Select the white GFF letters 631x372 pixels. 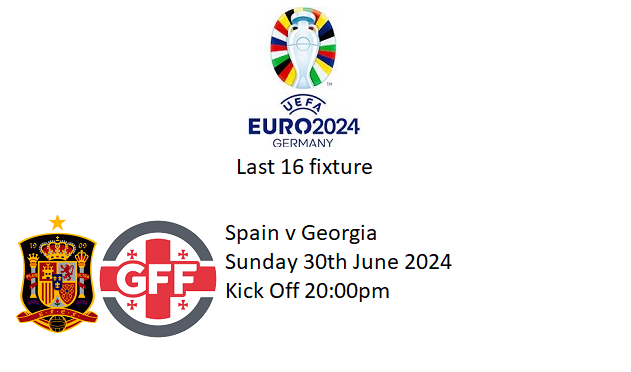(x=157, y=278)
